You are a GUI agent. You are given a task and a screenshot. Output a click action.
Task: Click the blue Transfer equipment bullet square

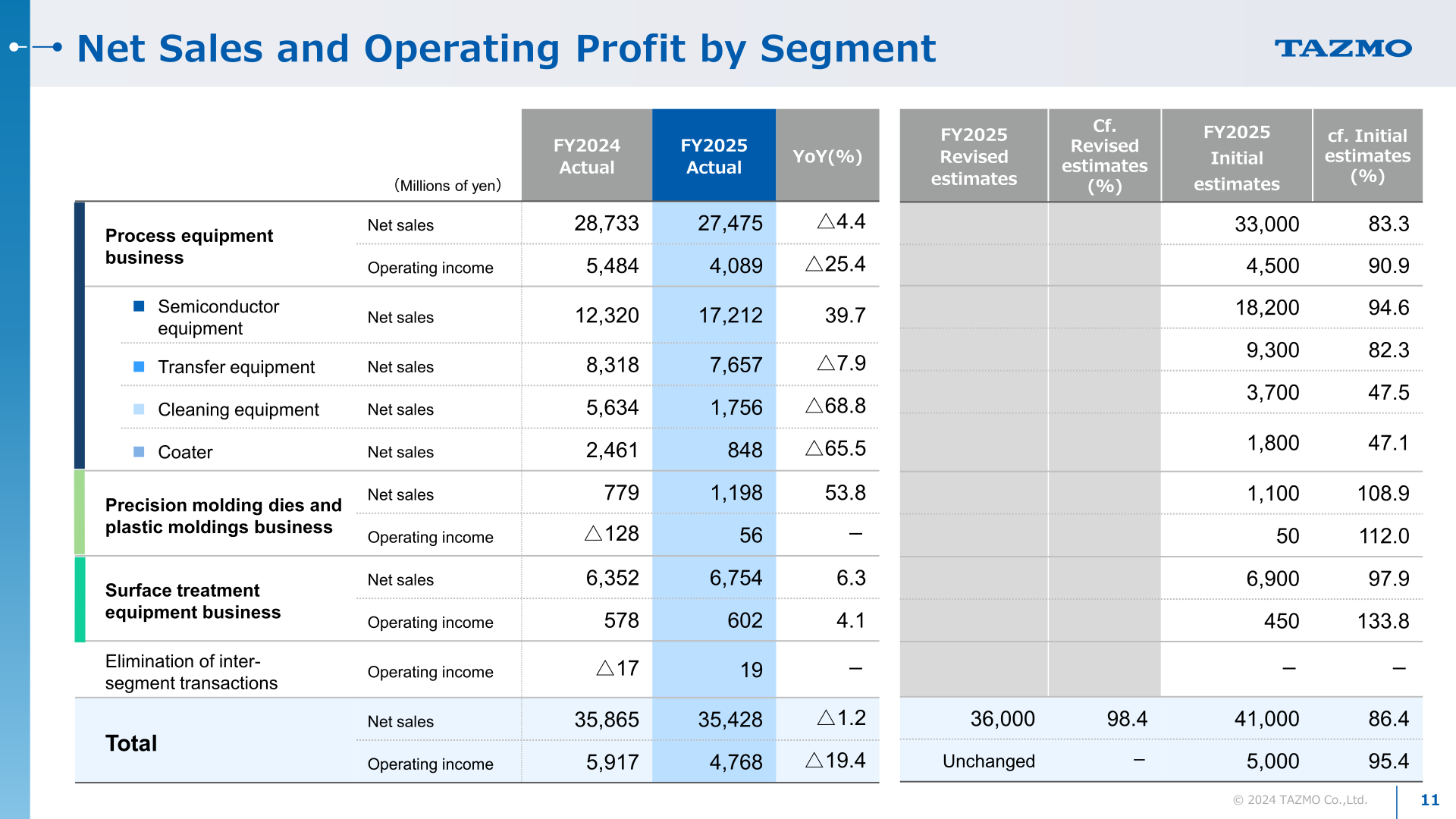139,367
